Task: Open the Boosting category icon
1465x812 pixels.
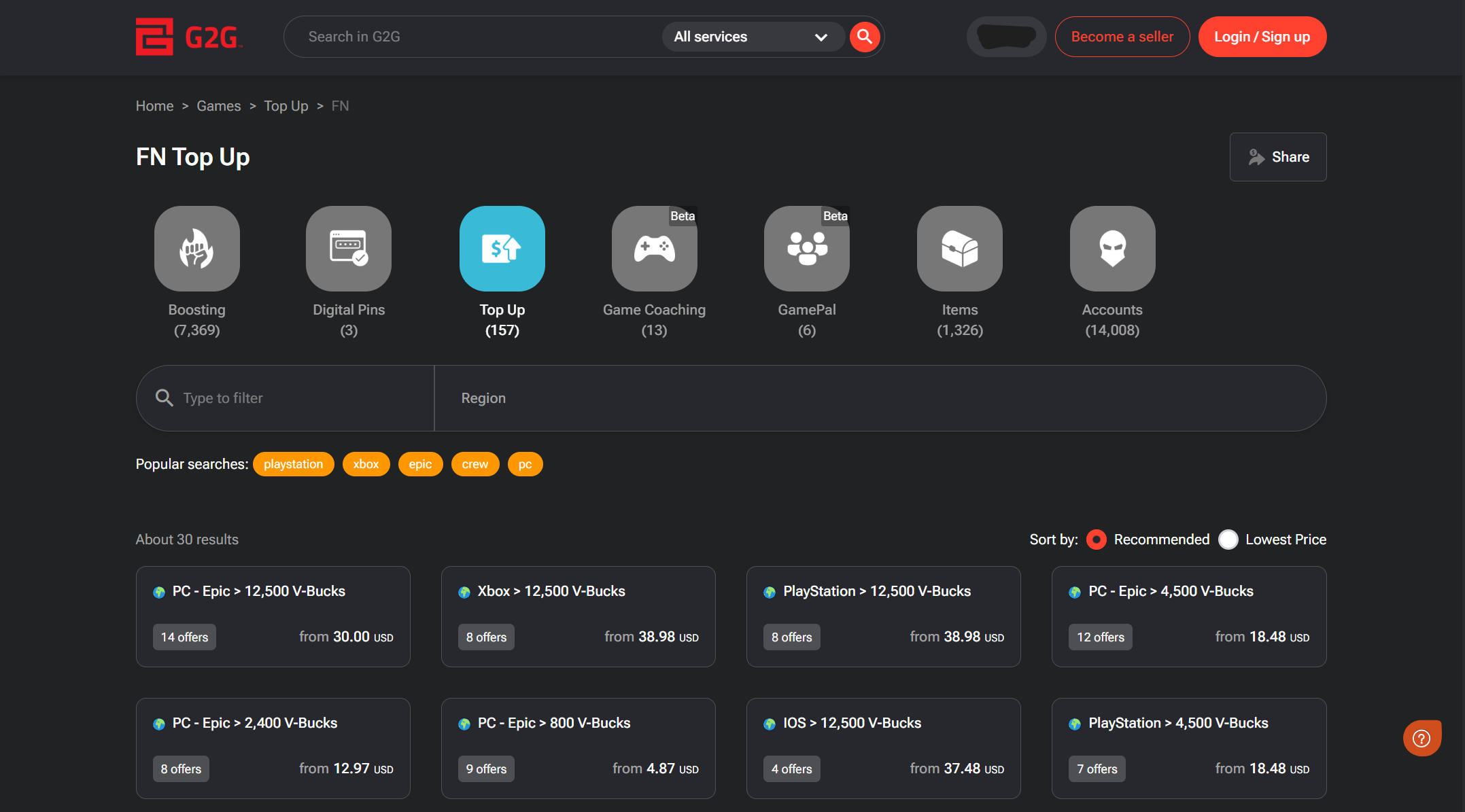Action: tap(197, 249)
